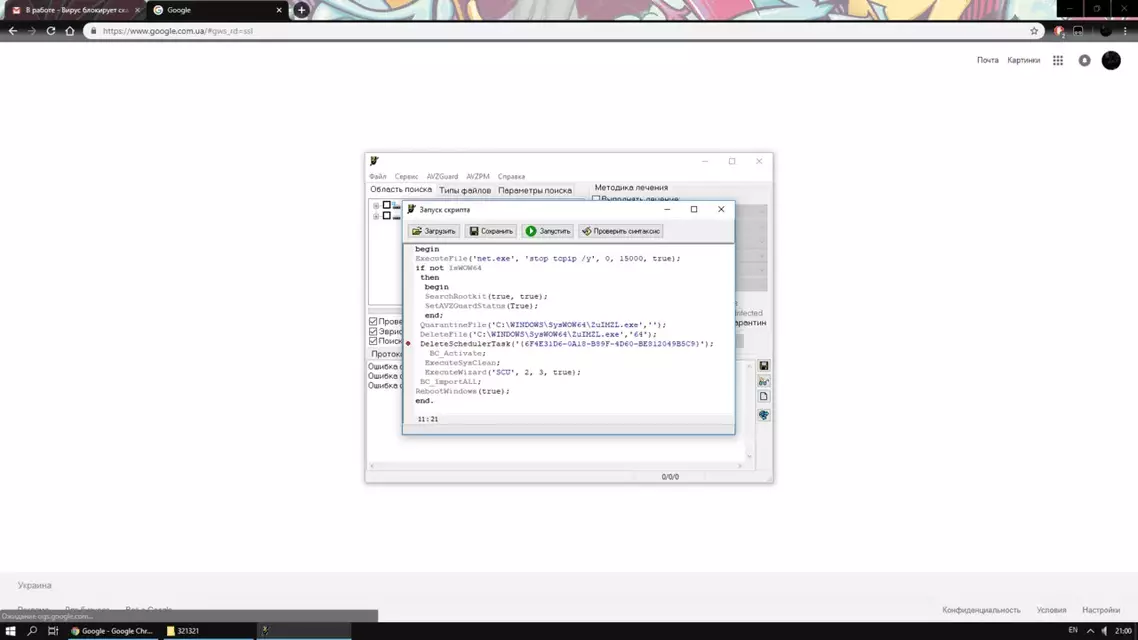Open the Файл menu in the AVZ window
This screenshot has height=640, width=1138.
coord(377,176)
